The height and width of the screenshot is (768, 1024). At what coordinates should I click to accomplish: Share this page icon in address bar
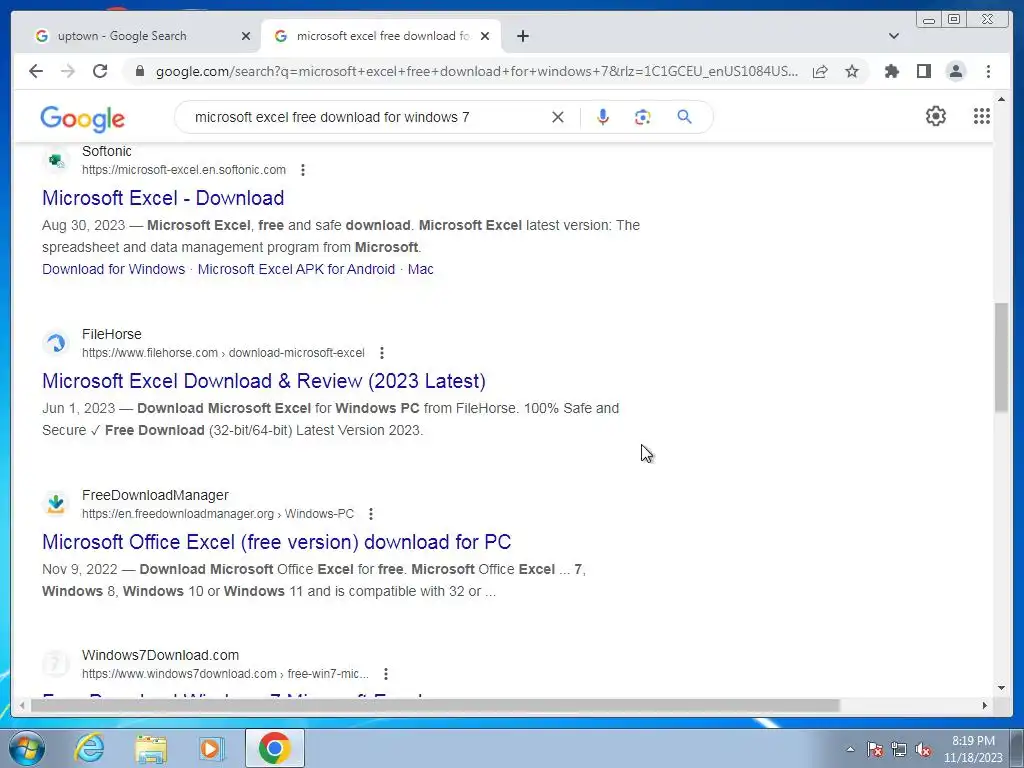click(x=820, y=72)
